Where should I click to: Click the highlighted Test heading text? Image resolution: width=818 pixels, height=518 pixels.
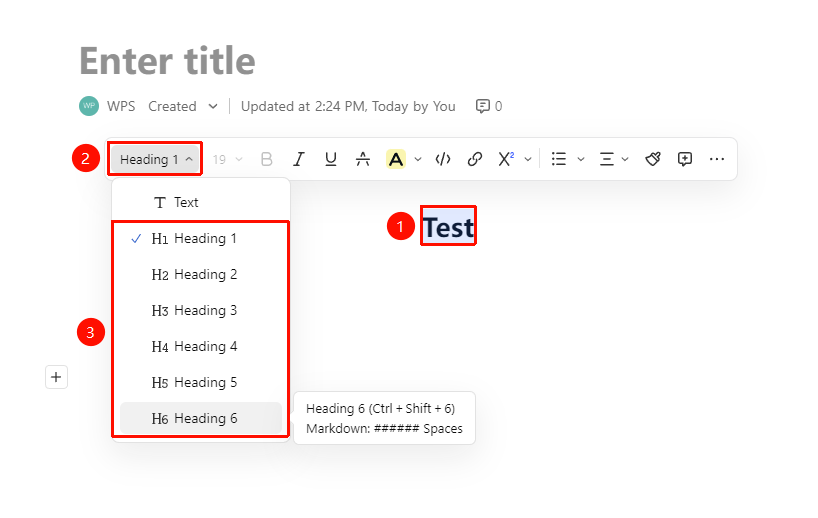[x=448, y=227]
